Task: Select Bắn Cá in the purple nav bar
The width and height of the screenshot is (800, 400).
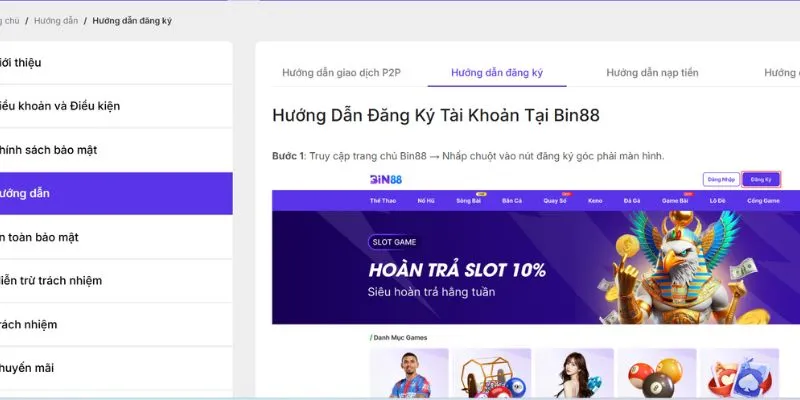Action: (512, 201)
